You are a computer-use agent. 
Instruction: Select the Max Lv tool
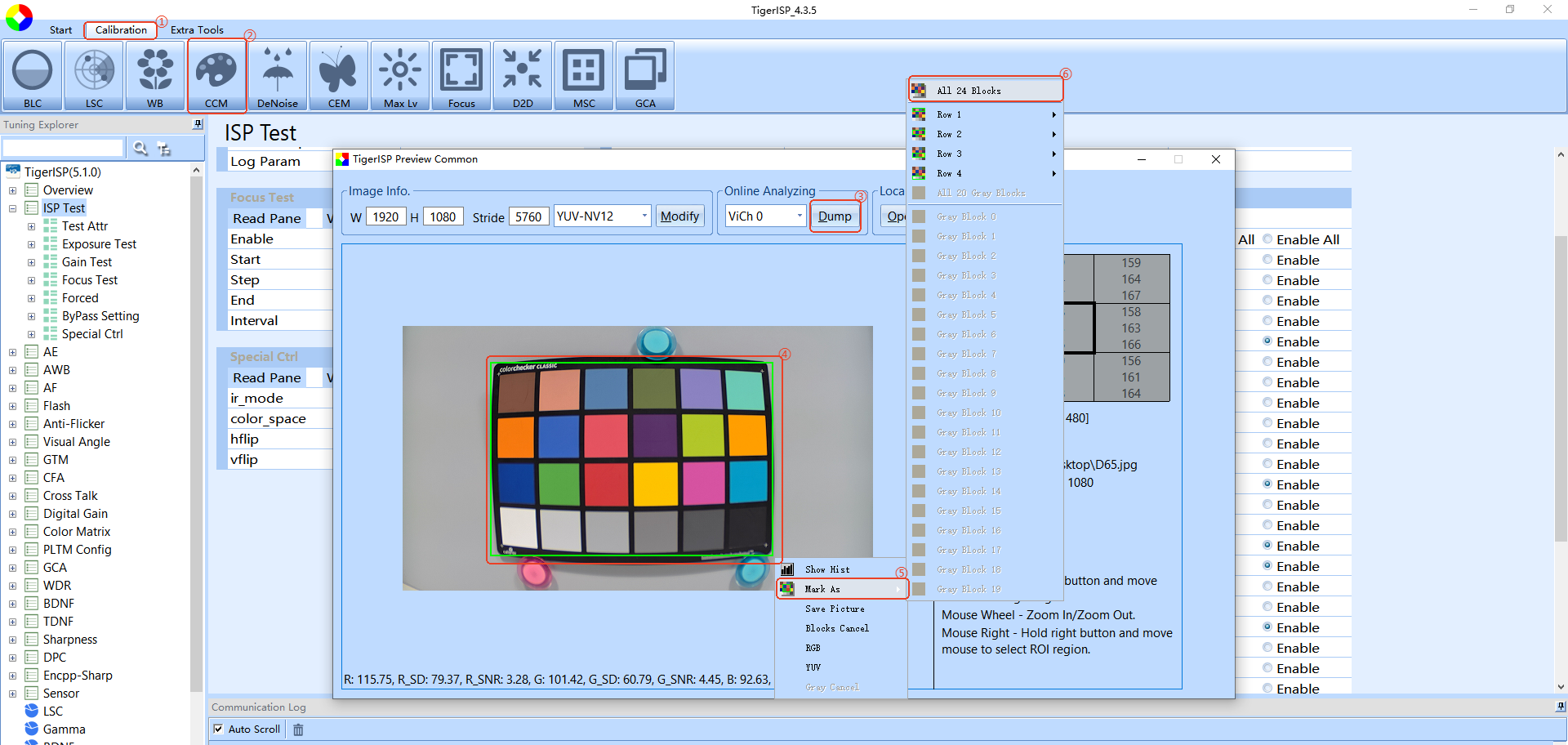click(x=400, y=76)
